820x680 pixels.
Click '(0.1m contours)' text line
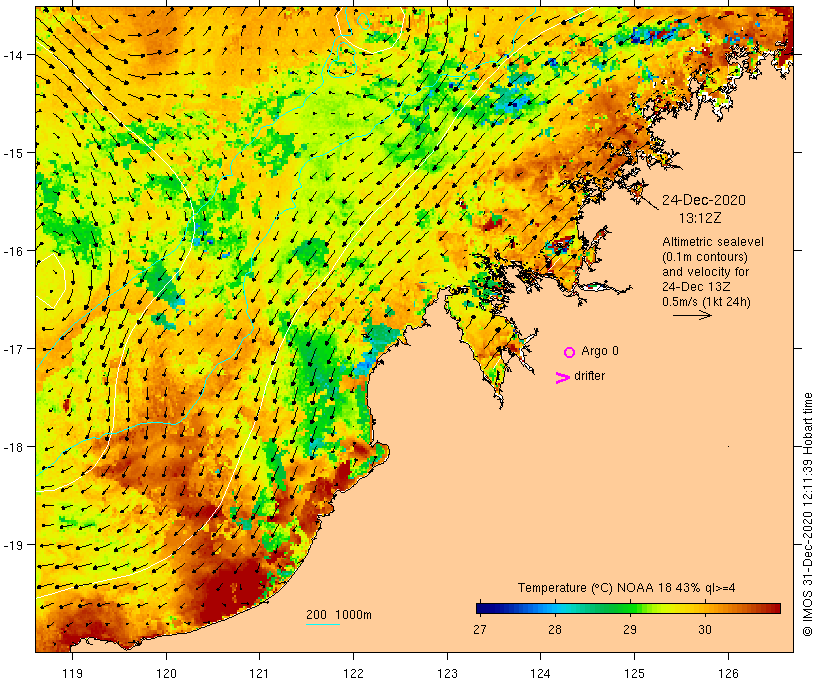[705, 257]
